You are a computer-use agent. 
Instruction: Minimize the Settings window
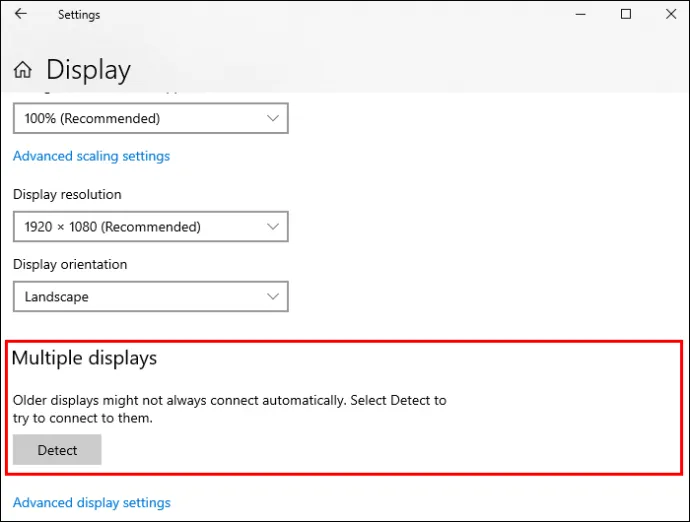(x=579, y=15)
